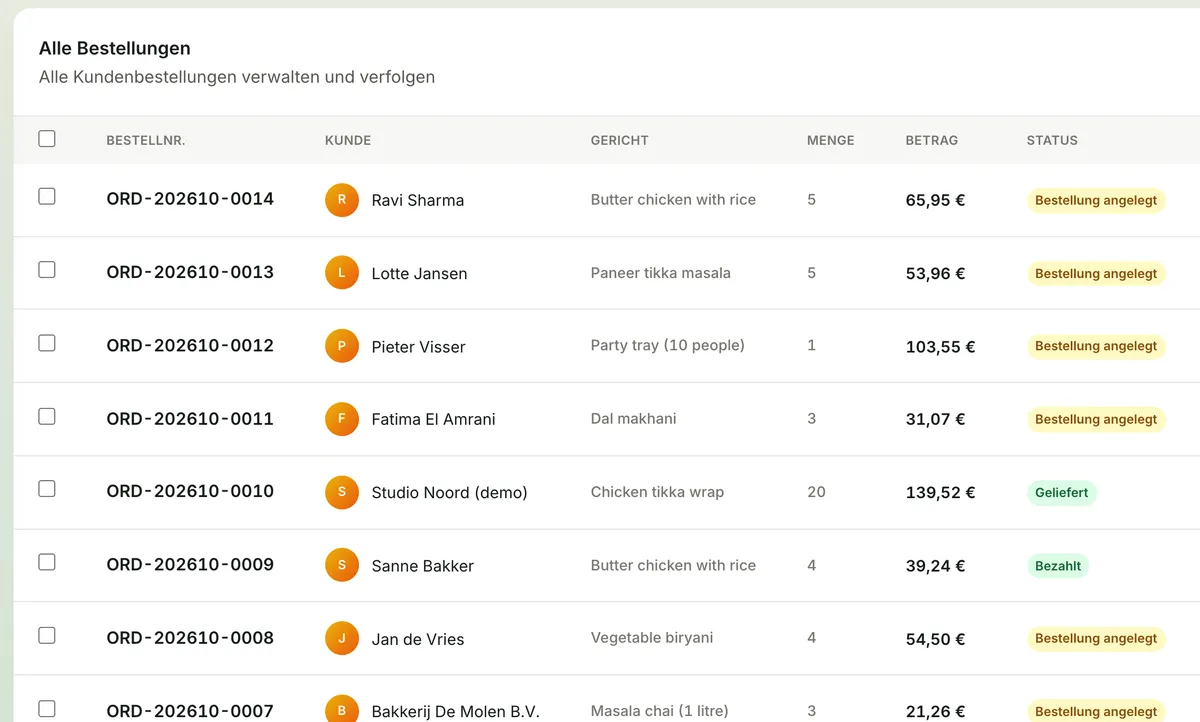Mark the checkbox for order ORD-202610-0011
Screen dimensions: 1200x722
47,416
